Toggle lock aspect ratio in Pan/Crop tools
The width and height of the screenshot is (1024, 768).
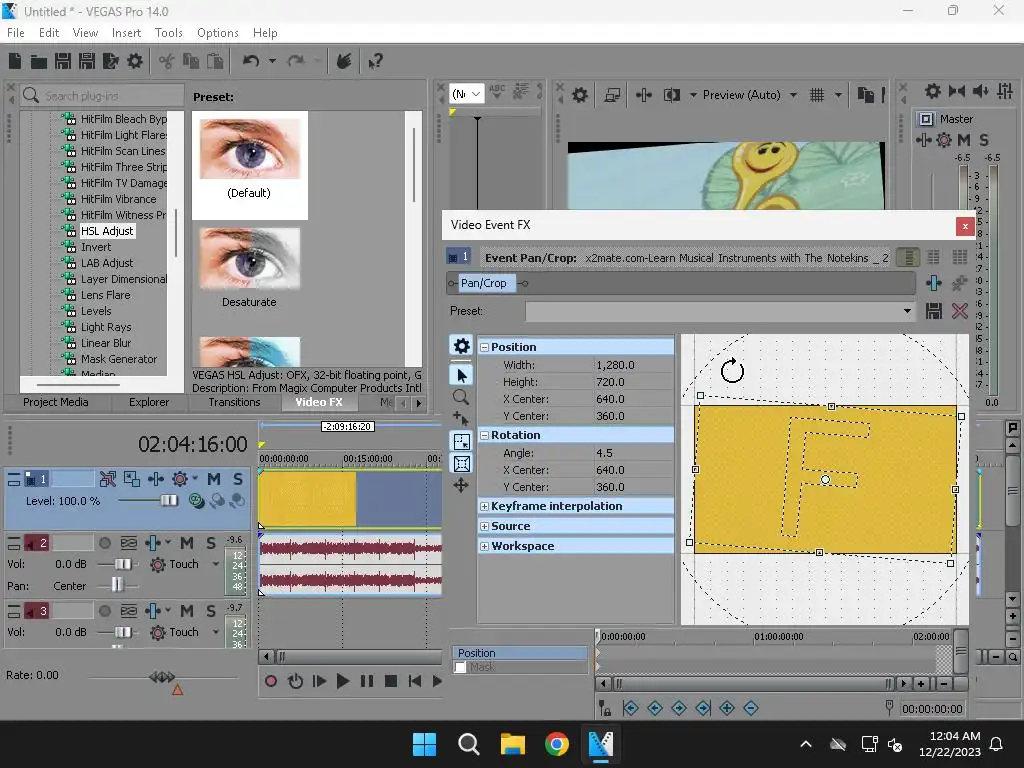(x=462, y=441)
